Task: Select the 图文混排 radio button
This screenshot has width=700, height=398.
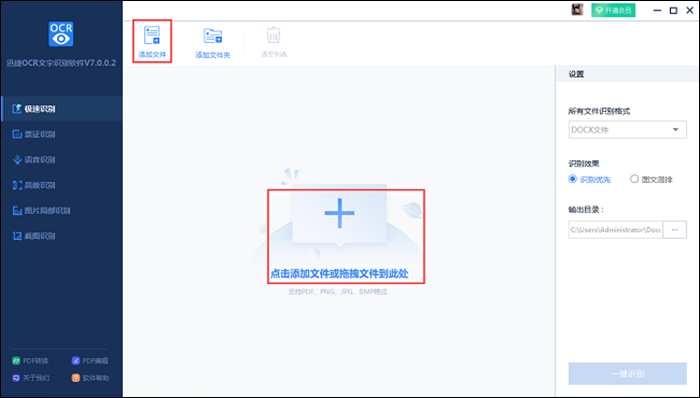Action: pyautogui.click(x=634, y=179)
